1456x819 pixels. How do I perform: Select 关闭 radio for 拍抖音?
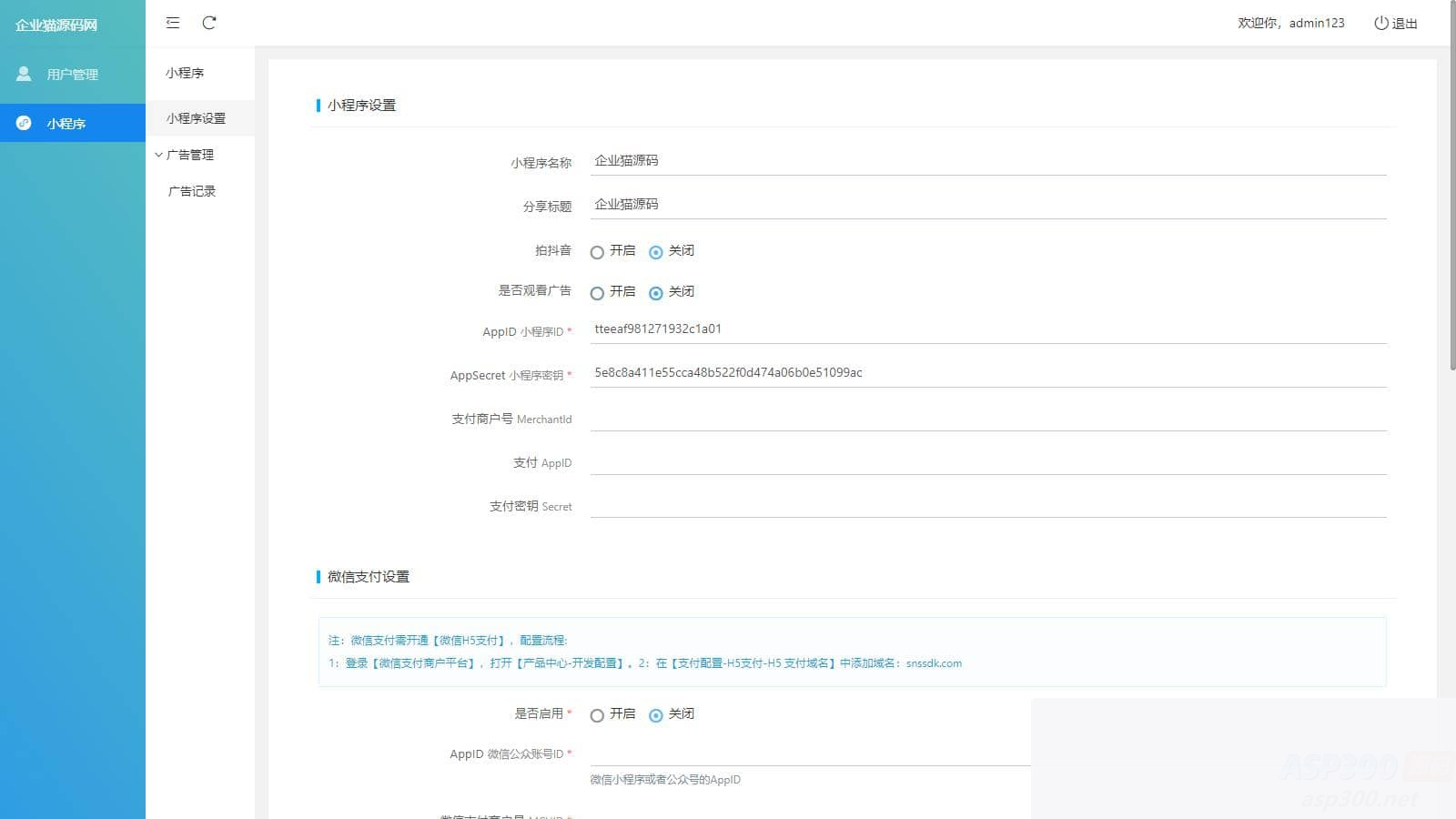coord(657,251)
